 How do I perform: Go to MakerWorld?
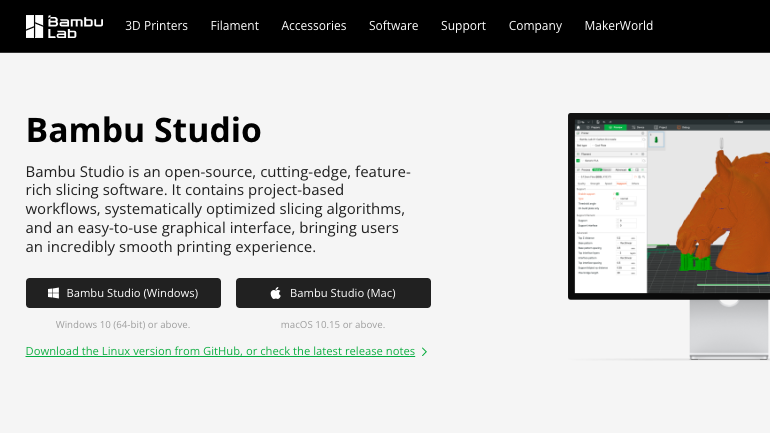(618, 26)
